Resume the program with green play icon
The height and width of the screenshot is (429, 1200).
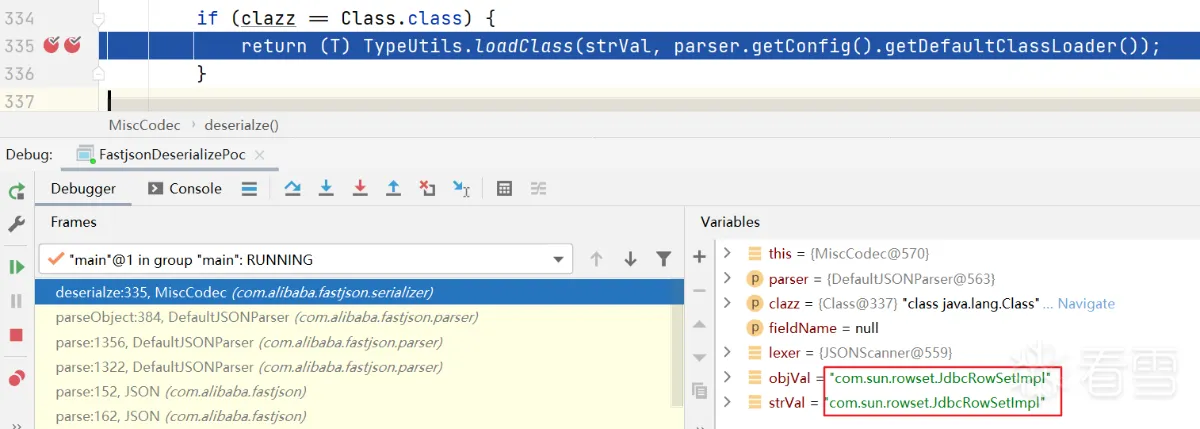[x=16, y=266]
